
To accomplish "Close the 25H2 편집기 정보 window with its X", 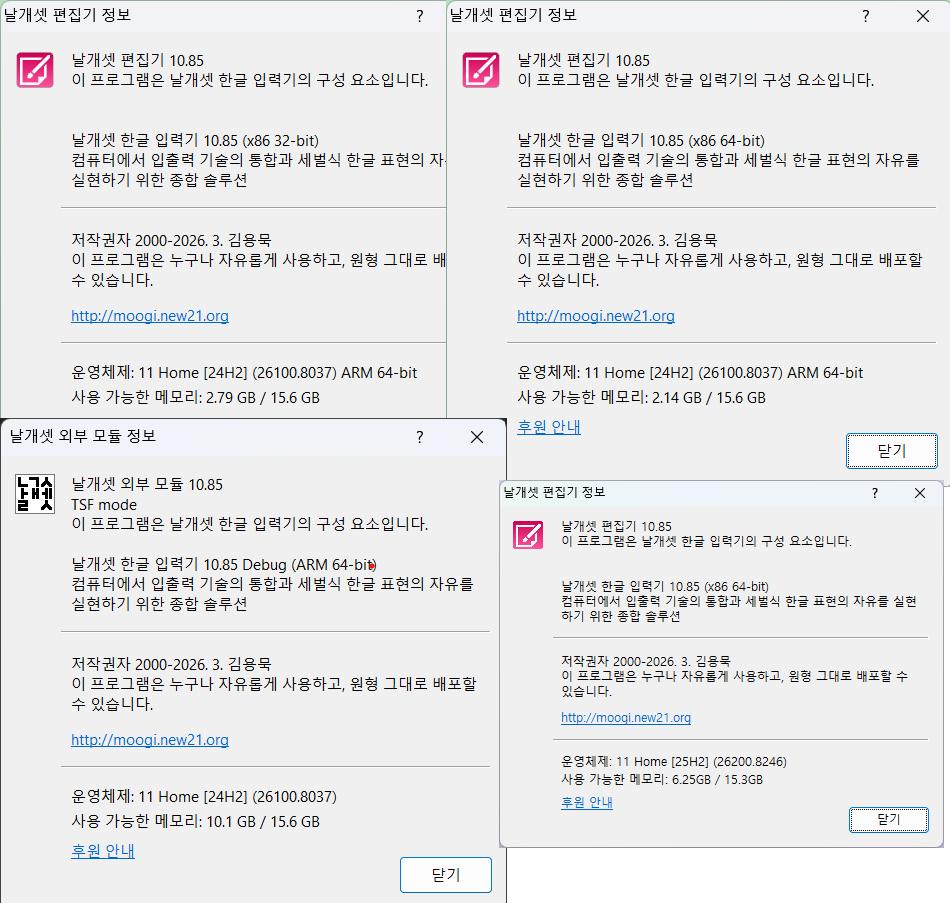I will pyautogui.click(x=920, y=493).
